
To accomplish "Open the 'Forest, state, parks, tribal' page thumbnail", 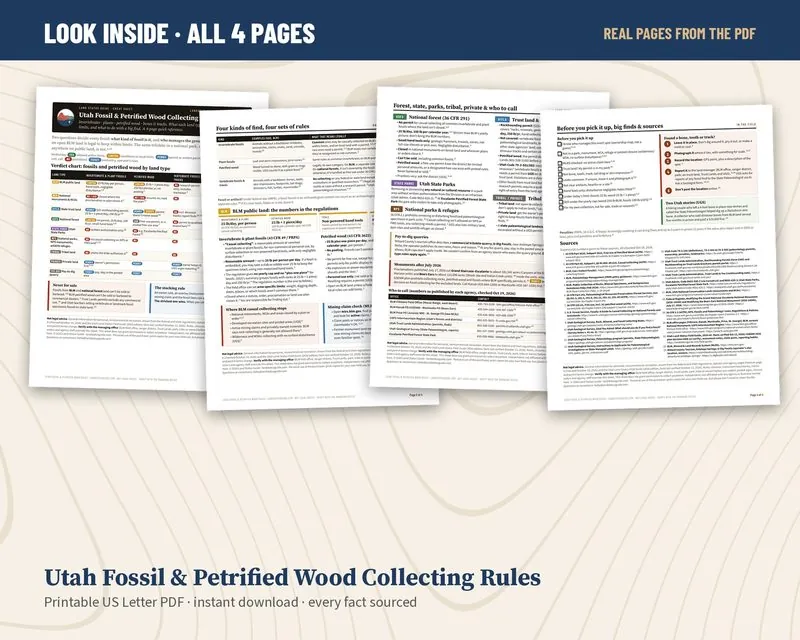I will pos(459,237).
